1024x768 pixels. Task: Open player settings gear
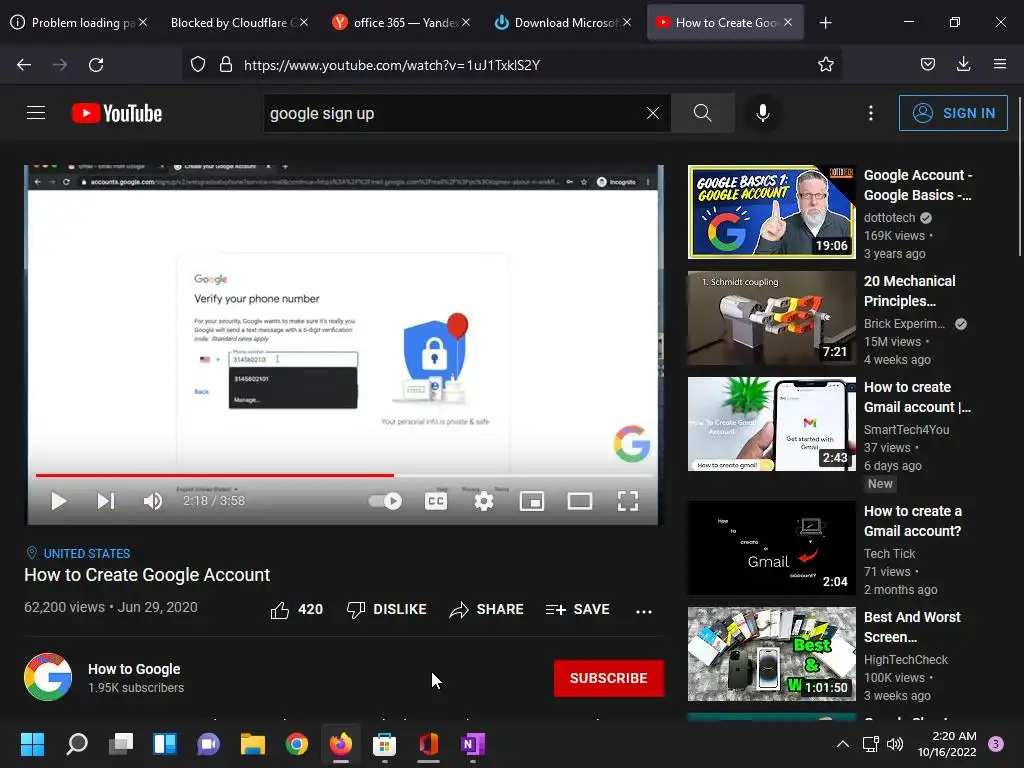click(x=484, y=501)
